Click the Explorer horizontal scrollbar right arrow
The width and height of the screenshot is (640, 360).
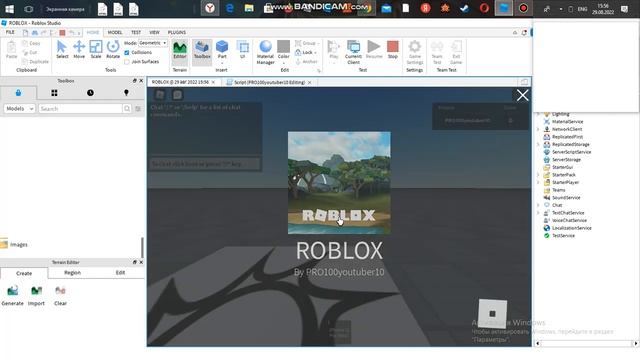636,344
